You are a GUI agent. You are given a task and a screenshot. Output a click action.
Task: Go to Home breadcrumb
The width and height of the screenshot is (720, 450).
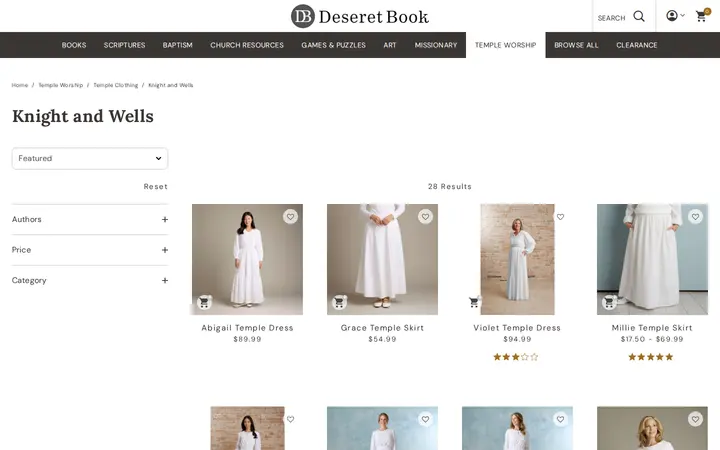[x=20, y=85]
